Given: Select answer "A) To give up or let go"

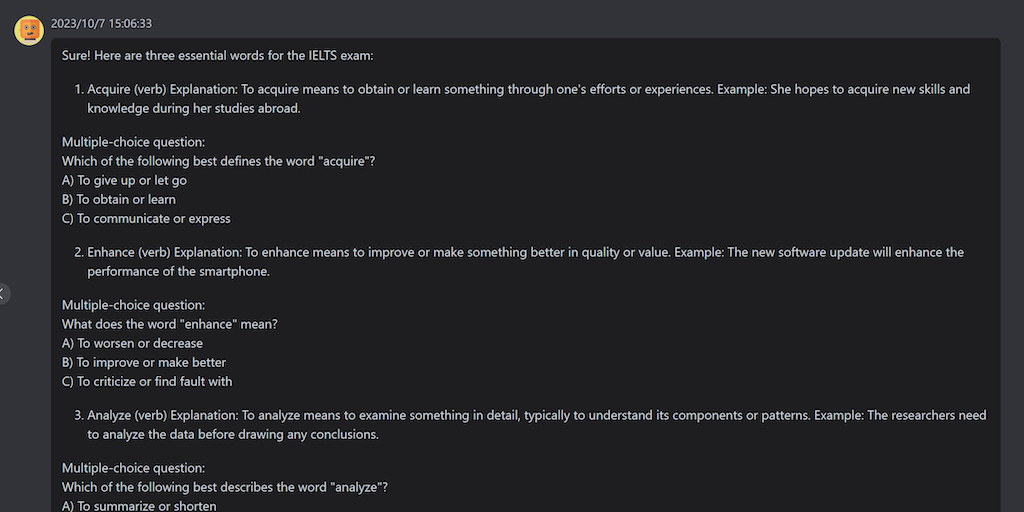Looking at the screenshot, I should (124, 180).
